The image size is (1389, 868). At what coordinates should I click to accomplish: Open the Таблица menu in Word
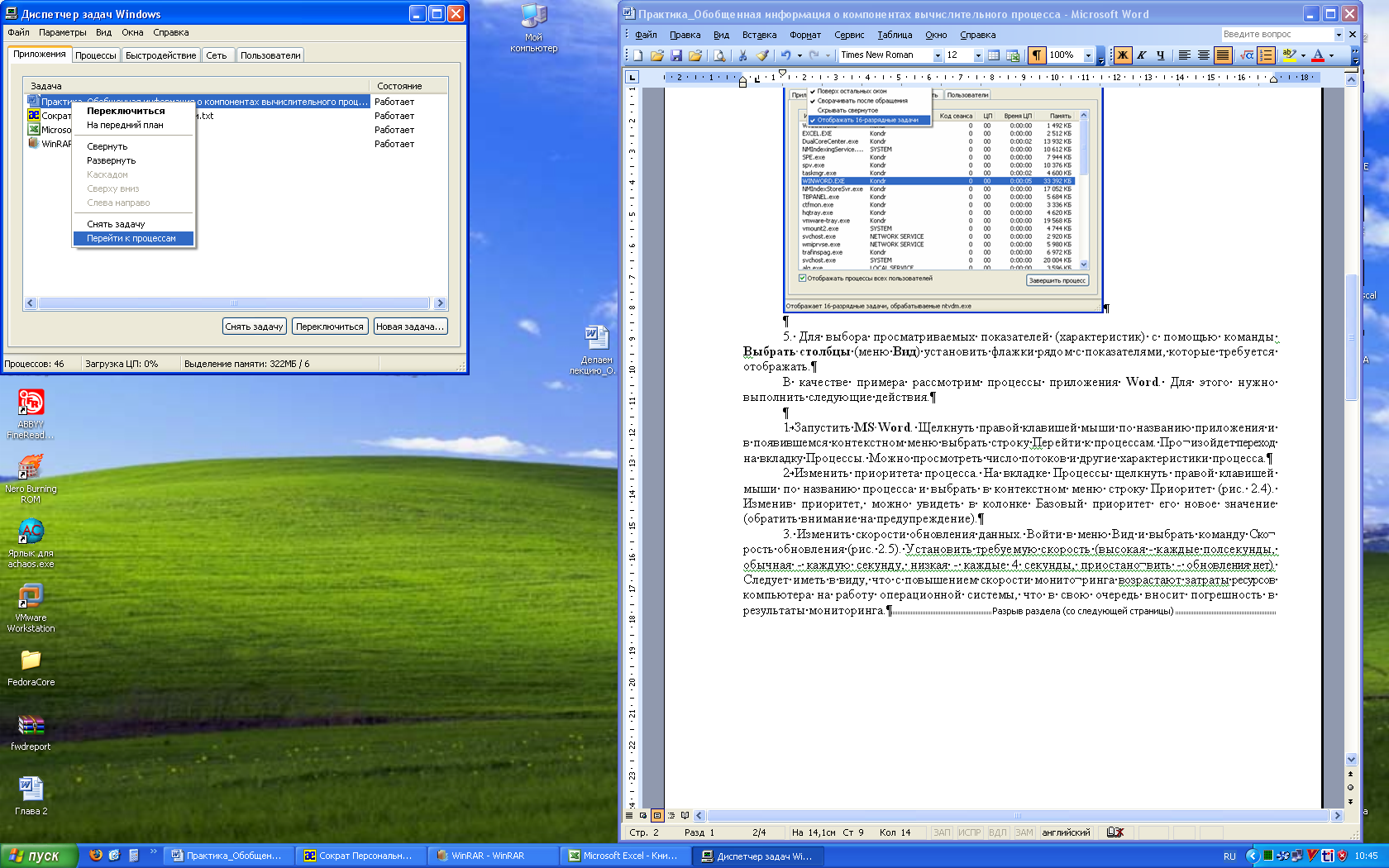(x=895, y=35)
